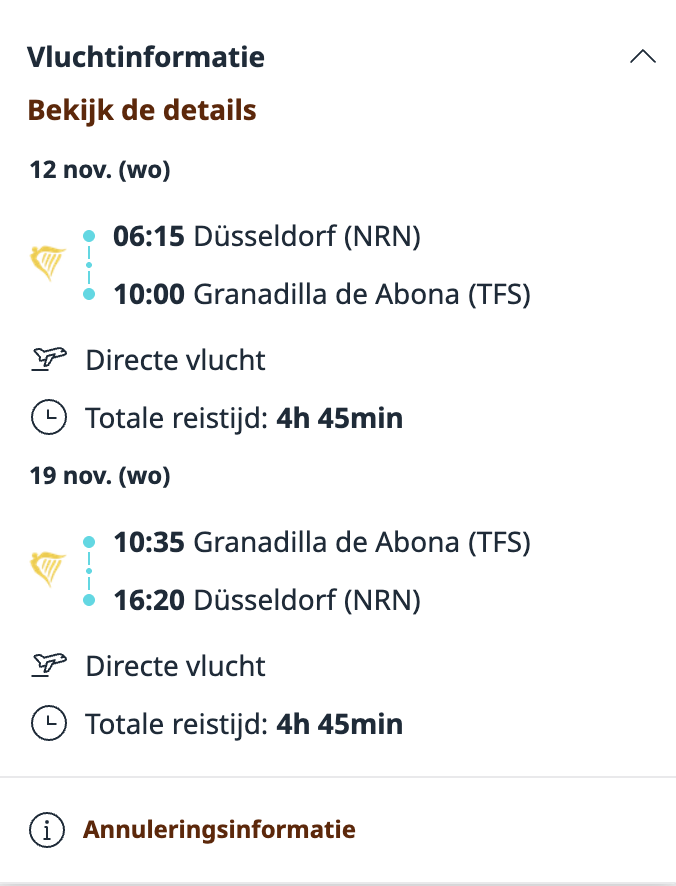The image size is (676, 886).
Task: Click the '12 nov. (wo)' date label
Action: point(100,170)
